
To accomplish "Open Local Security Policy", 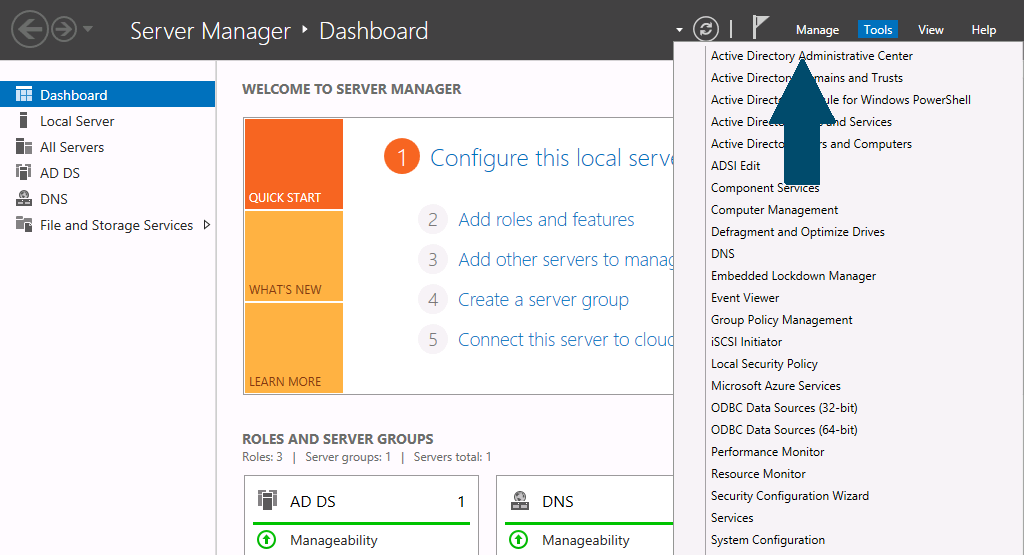I will pyautogui.click(x=764, y=364).
